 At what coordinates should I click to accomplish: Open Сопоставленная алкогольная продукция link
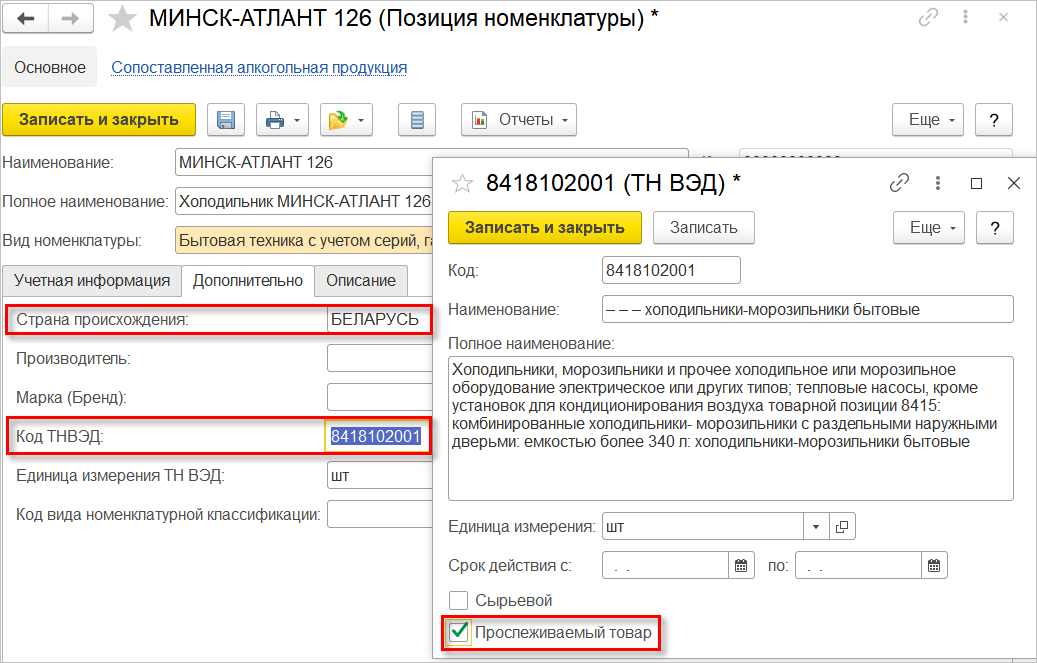point(259,67)
